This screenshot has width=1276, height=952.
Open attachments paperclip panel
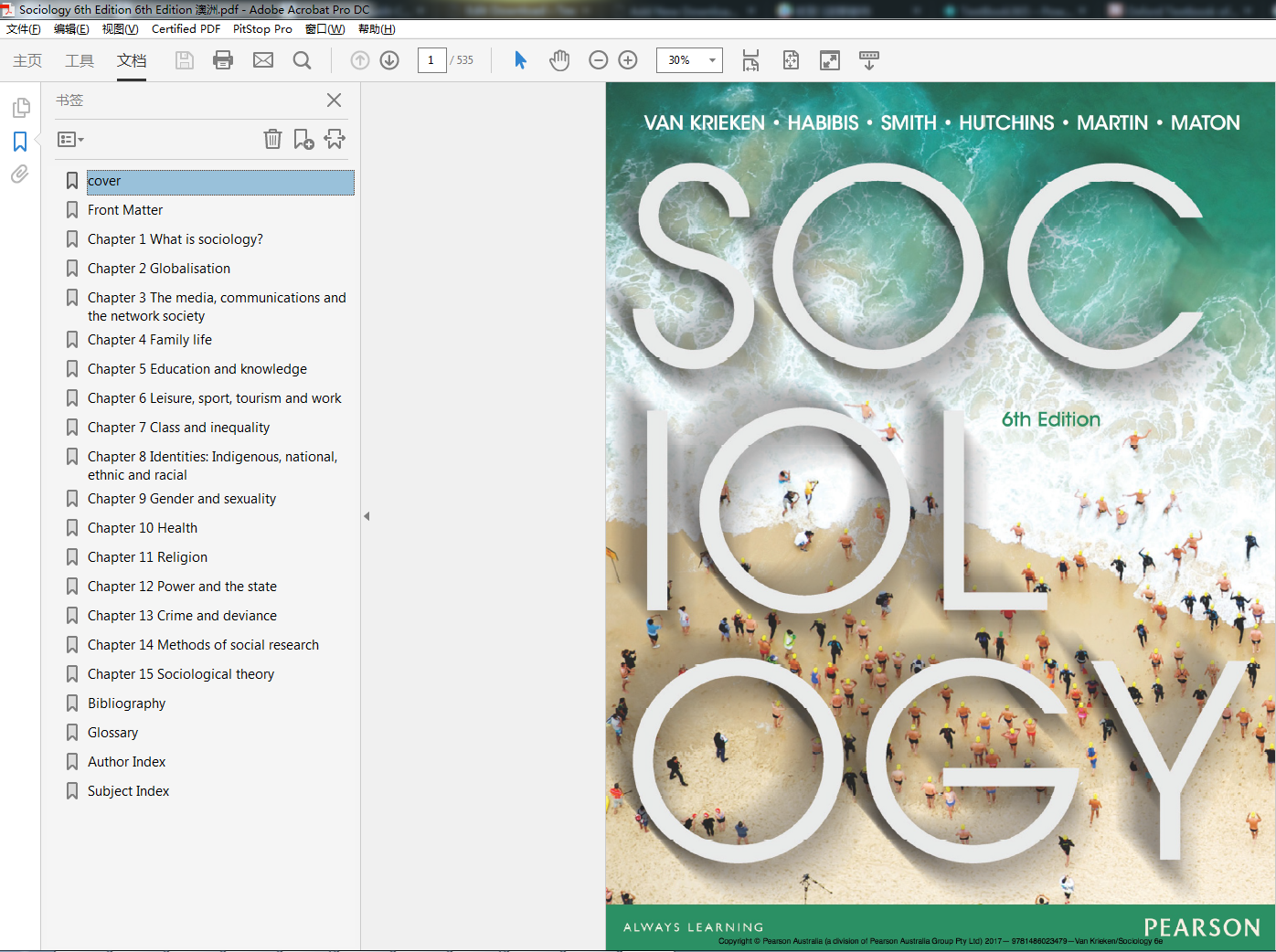coord(20,174)
